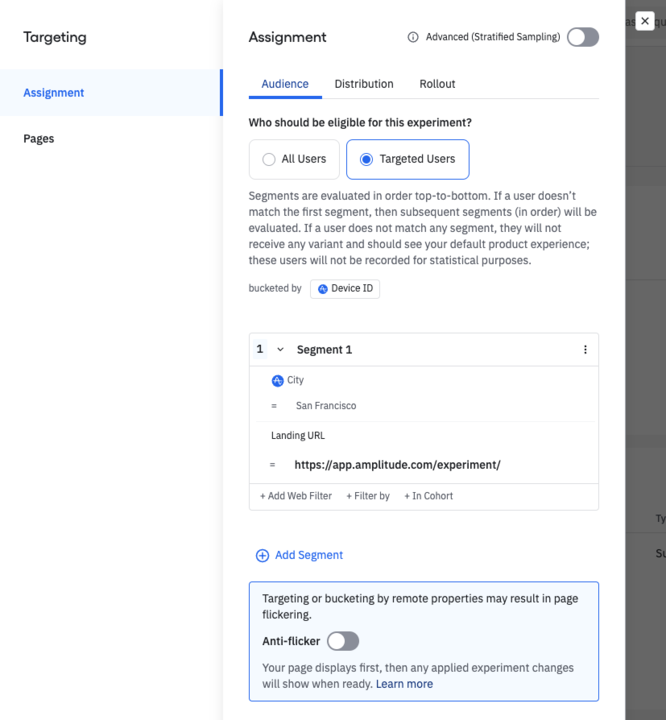Viewport: 666px width, 720px height.
Task: Close the Targeting panel with the X
Action: (645, 21)
